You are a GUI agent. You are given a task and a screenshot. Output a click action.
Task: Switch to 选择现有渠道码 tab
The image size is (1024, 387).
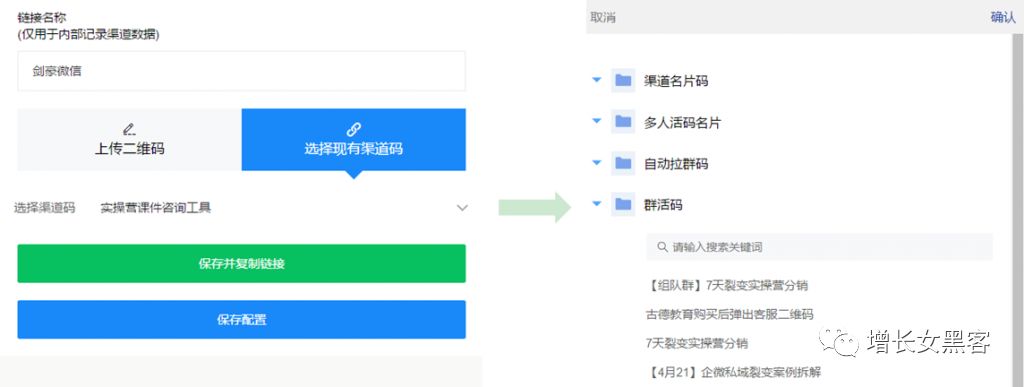pyautogui.click(x=353, y=140)
